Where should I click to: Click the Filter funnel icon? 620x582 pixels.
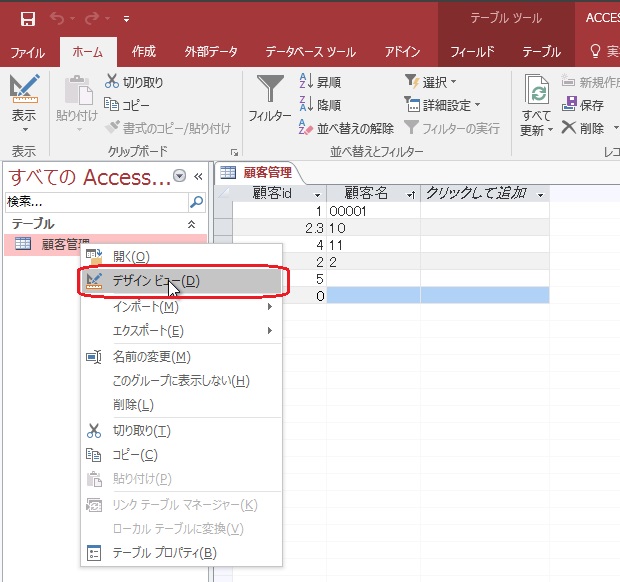[x=269, y=92]
